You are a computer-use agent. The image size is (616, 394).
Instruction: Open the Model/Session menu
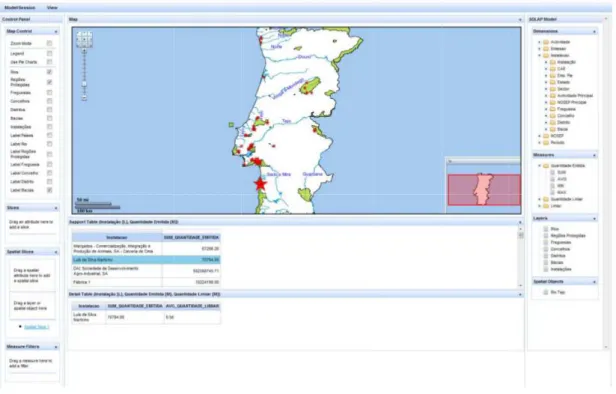[x=20, y=7]
